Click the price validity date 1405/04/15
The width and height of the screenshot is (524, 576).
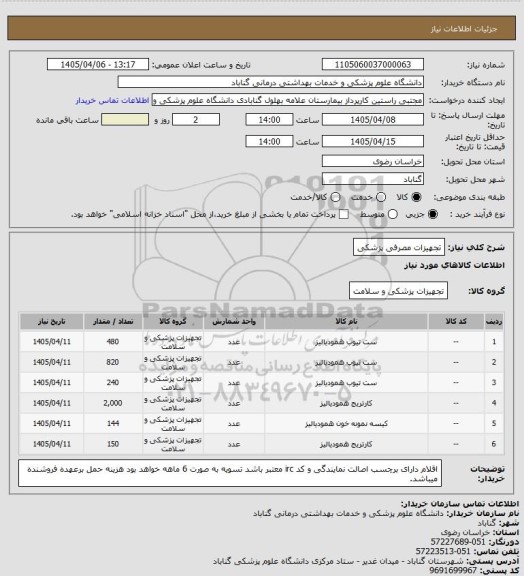coord(373,141)
